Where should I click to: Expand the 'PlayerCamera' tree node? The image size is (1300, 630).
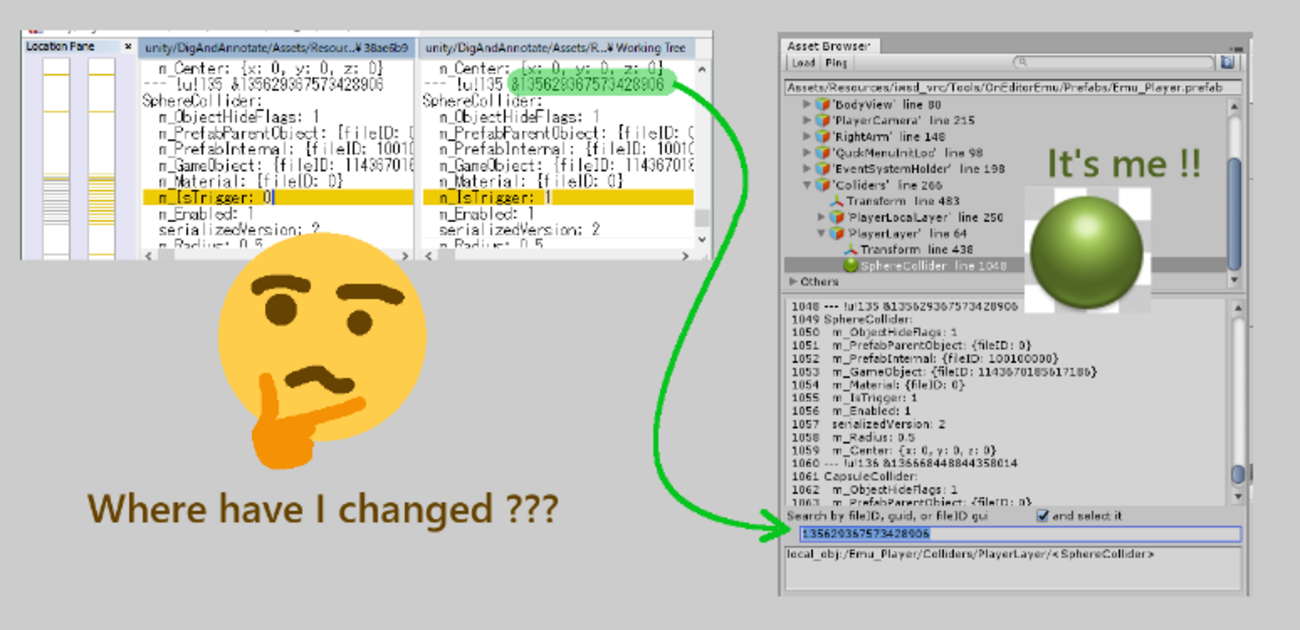[x=808, y=120]
